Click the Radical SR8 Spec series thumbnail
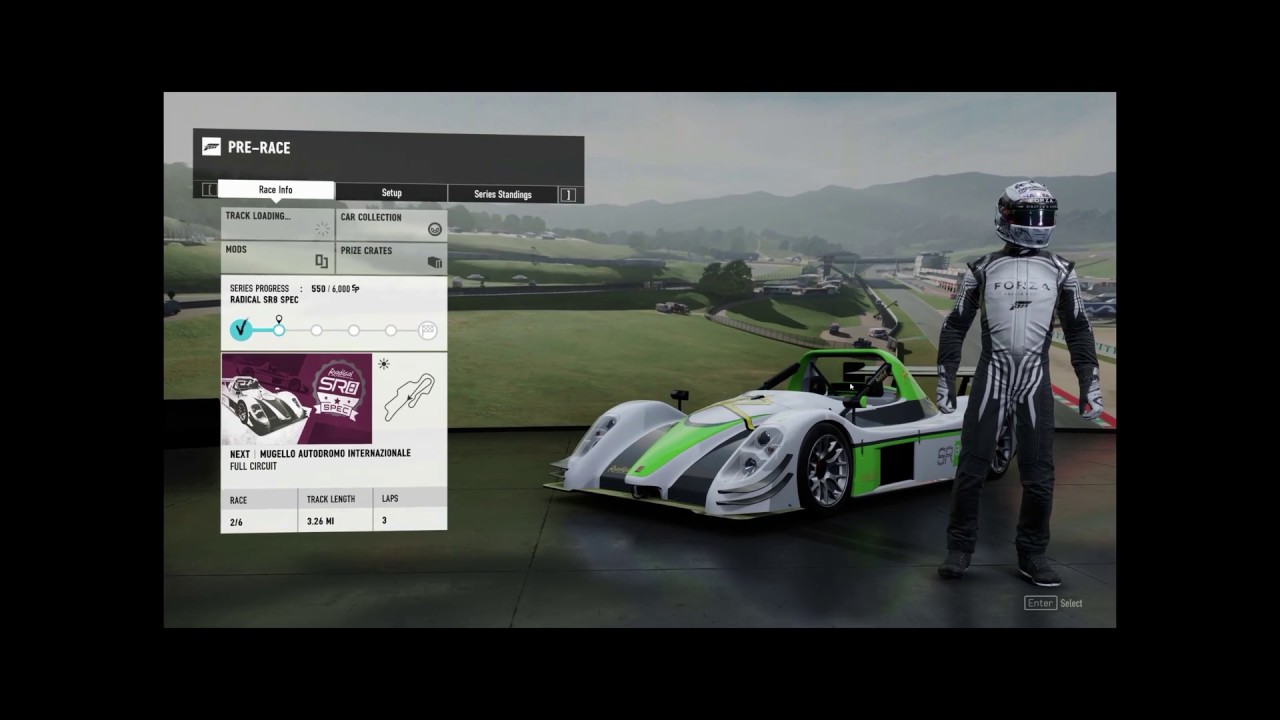 pos(296,399)
